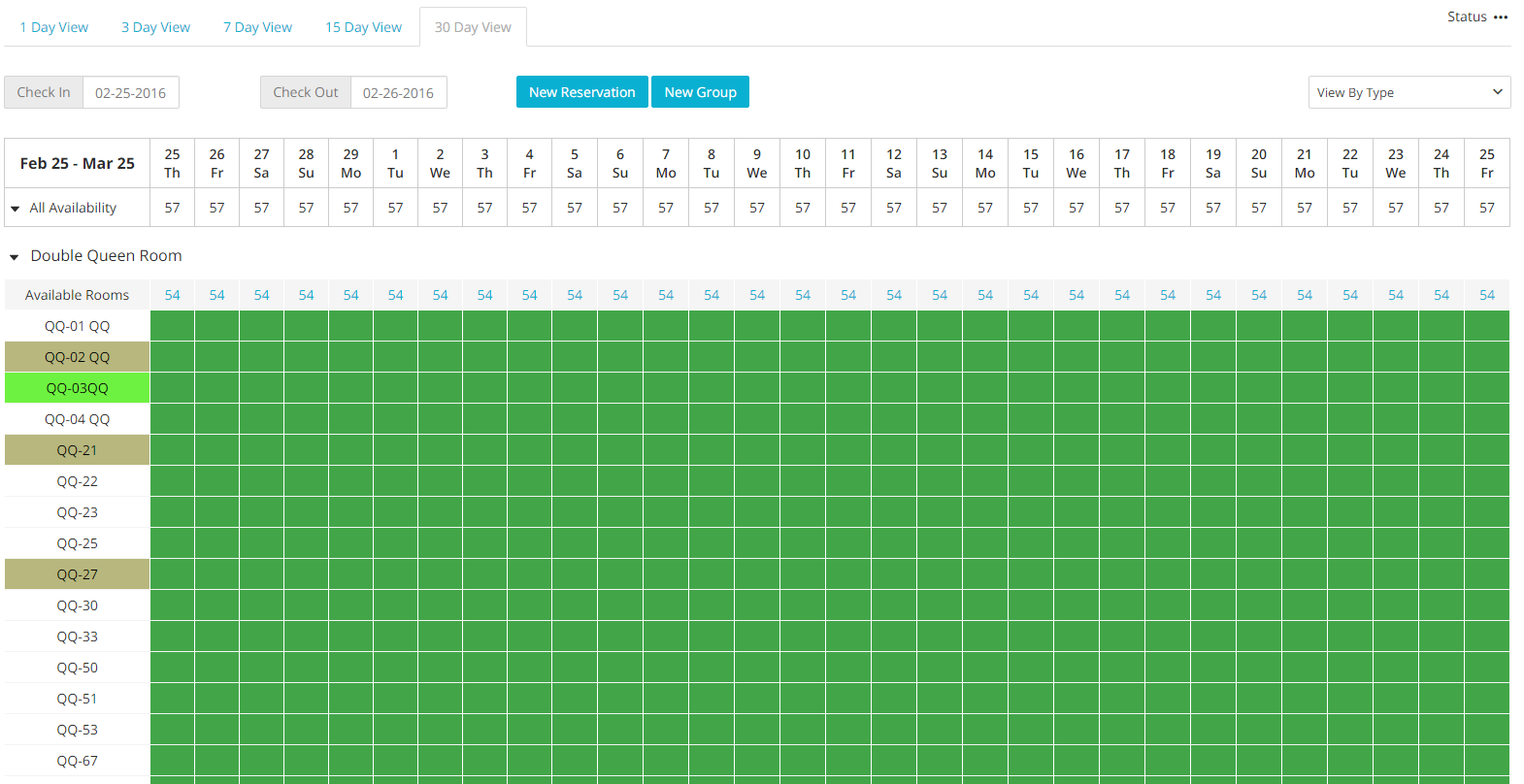Switch to the 1 Day View tab
The height and width of the screenshot is (784, 1524).
coord(53,27)
